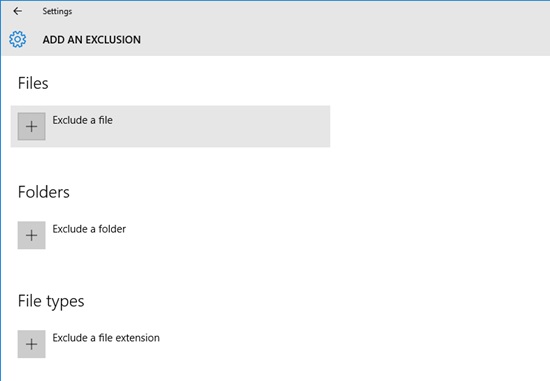The height and width of the screenshot is (381, 550).
Task: Select the 'Exclude a file' label
Action: (x=82, y=120)
